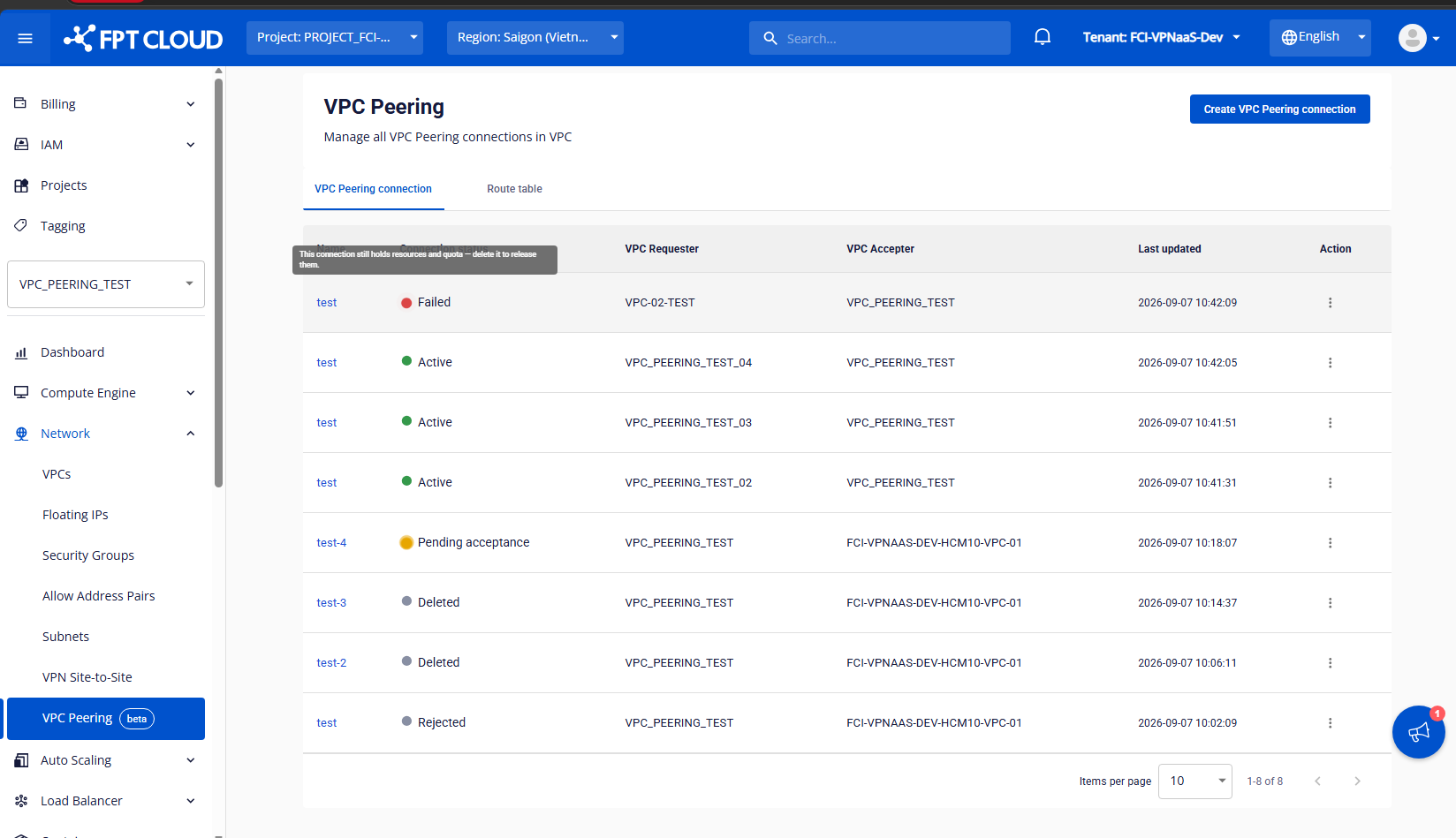Go to previous page of results
Screen dimensions: 1456x838
pos(1317,781)
